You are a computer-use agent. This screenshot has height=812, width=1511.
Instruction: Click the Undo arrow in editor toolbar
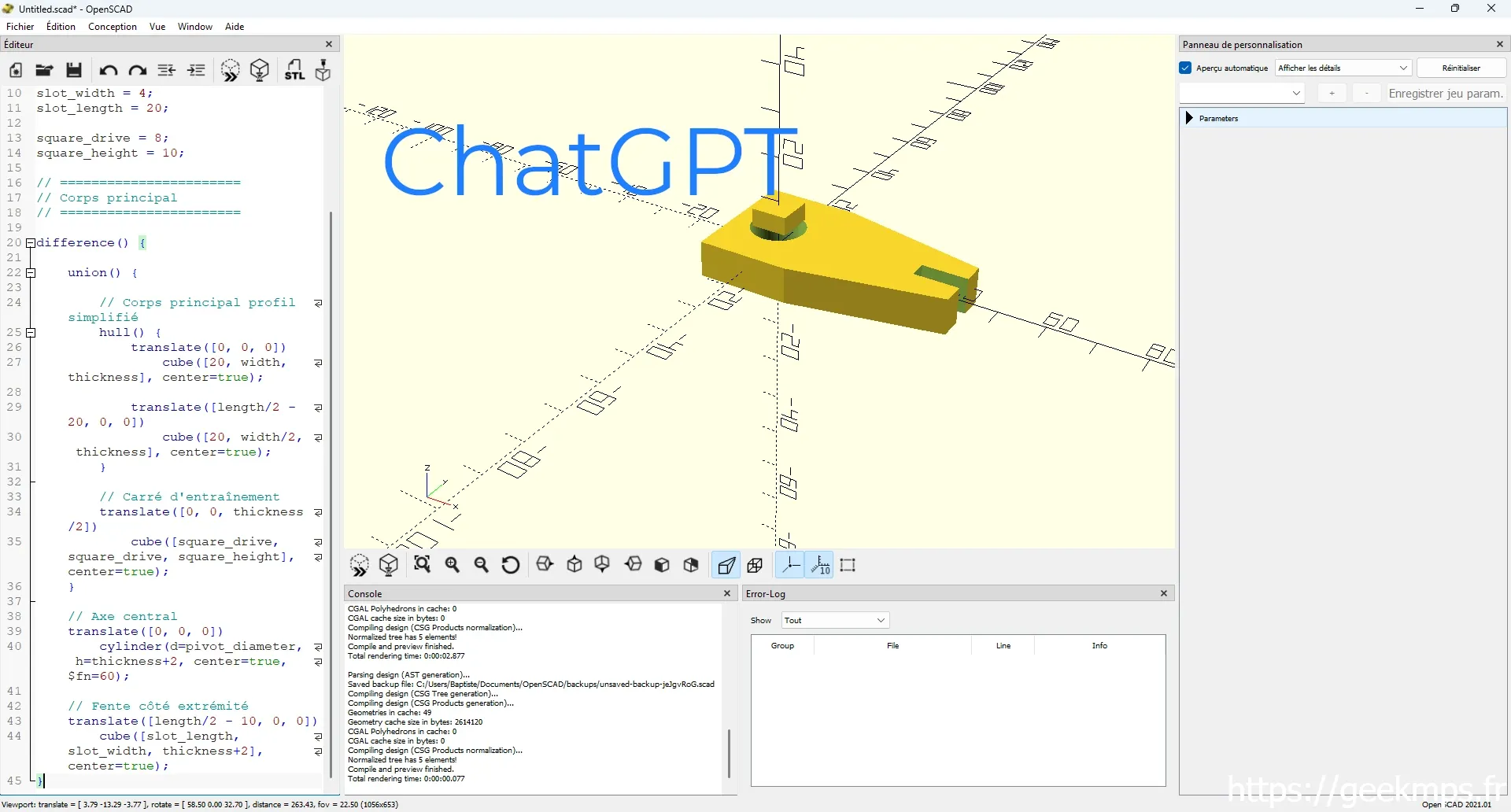[108, 71]
